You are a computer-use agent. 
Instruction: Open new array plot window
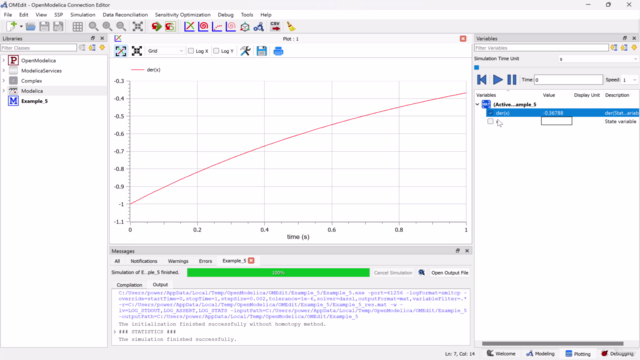217,27
